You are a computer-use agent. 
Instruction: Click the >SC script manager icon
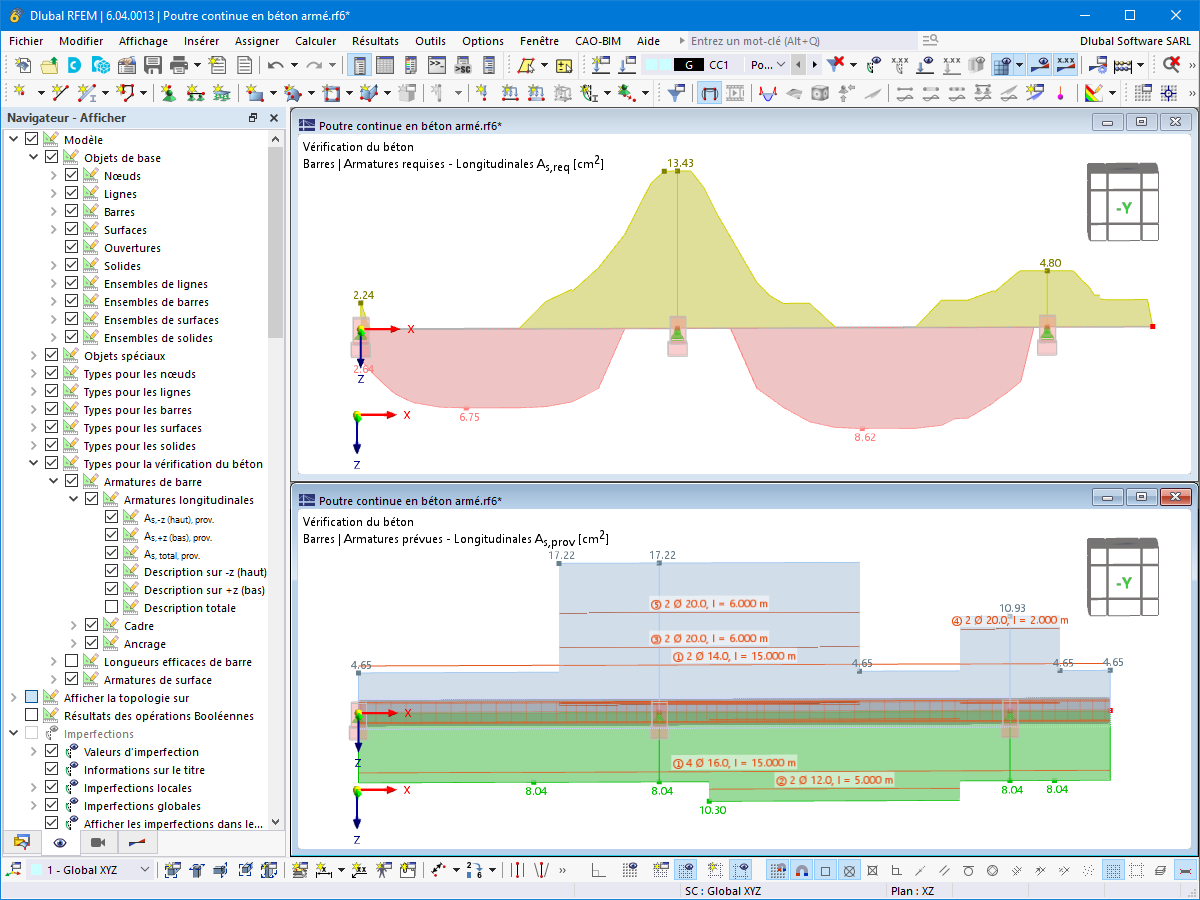pyautogui.click(x=462, y=65)
